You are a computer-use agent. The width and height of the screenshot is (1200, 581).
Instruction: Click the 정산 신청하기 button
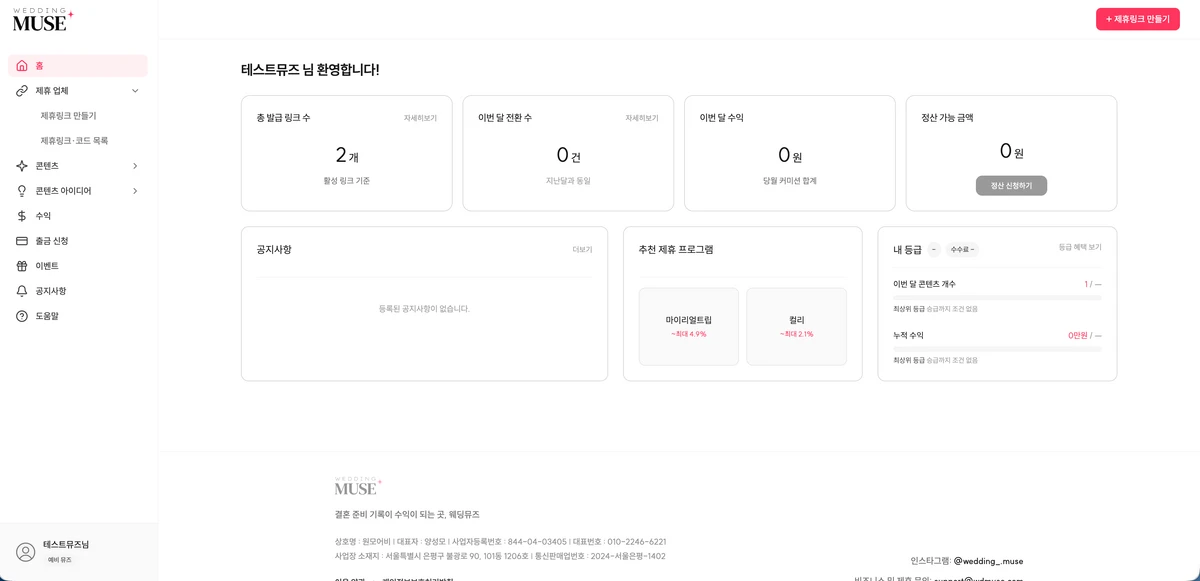(1011, 186)
